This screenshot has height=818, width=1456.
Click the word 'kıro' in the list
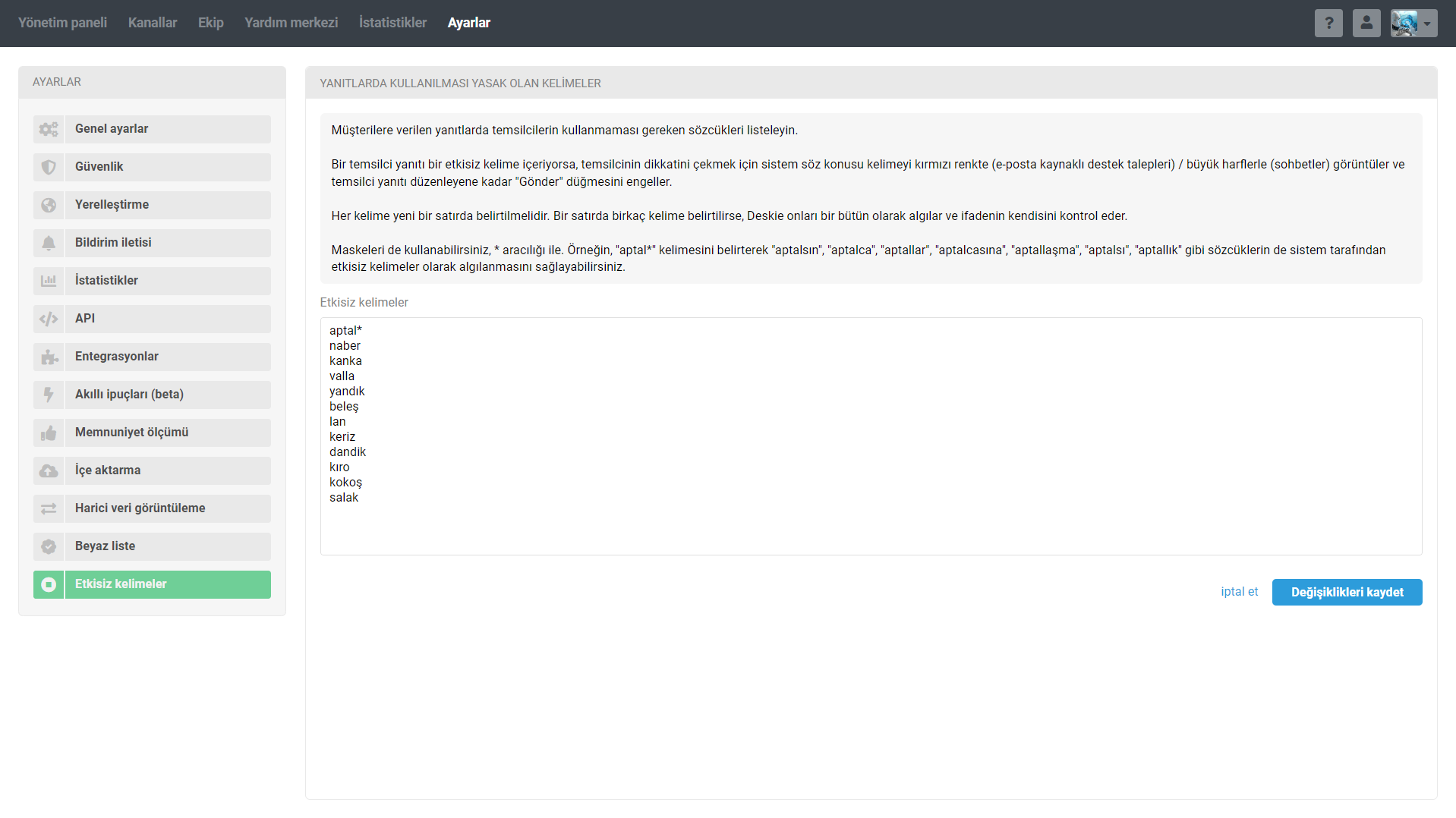pos(339,467)
